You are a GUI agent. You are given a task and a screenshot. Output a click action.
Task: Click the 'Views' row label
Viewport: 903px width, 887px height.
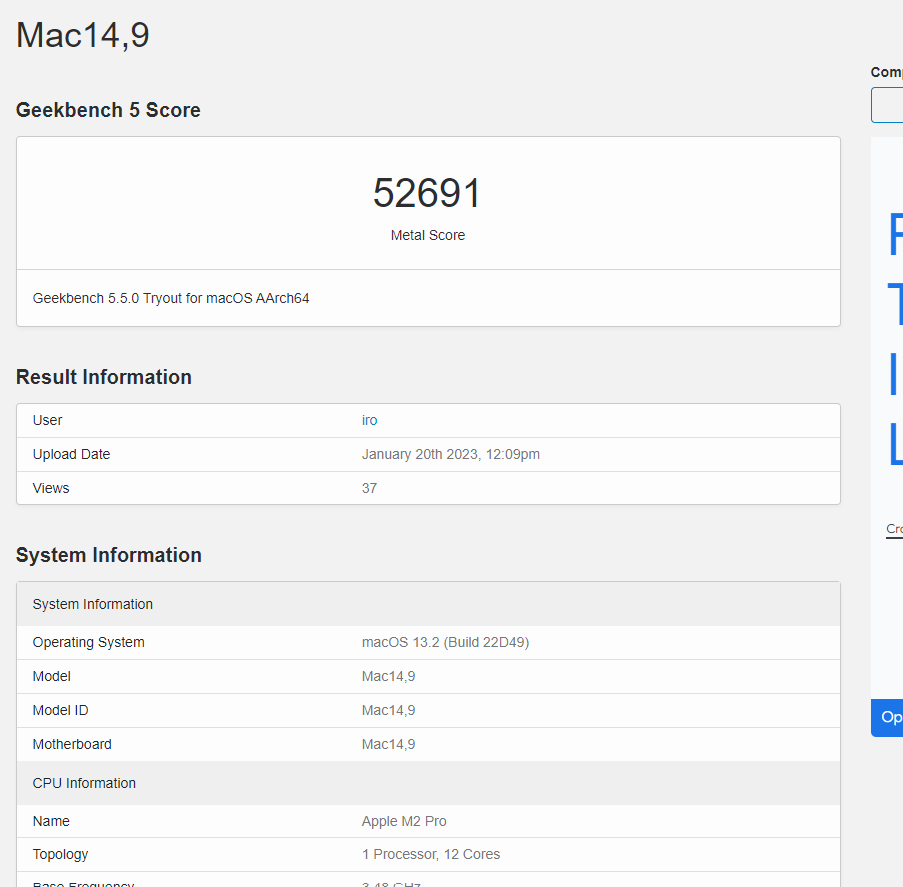coord(51,488)
